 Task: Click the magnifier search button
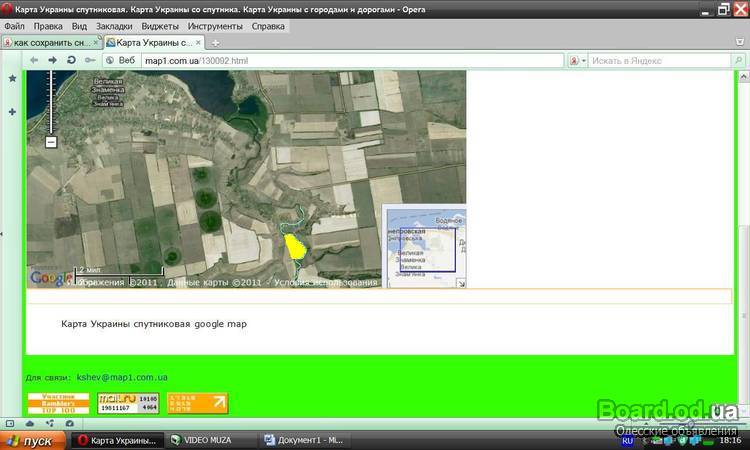tap(738, 61)
